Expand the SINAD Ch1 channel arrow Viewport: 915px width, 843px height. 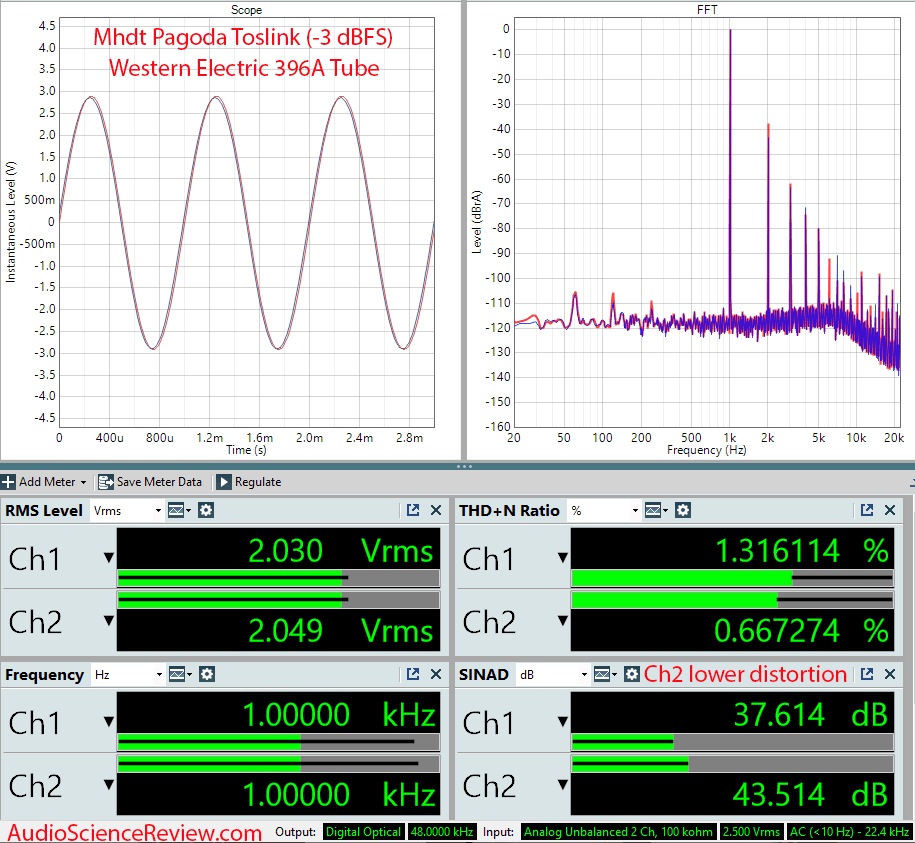click(x=563, y=722)
